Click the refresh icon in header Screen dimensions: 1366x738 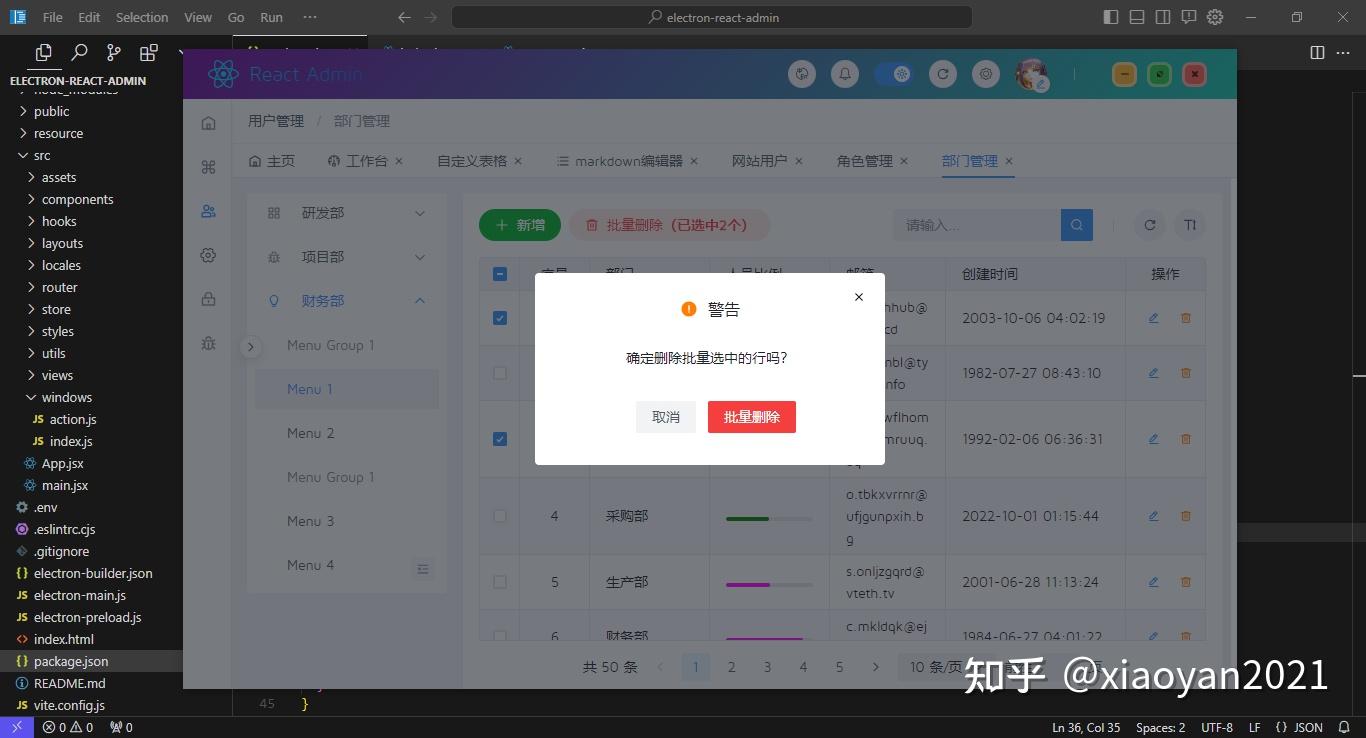point(942,74)
